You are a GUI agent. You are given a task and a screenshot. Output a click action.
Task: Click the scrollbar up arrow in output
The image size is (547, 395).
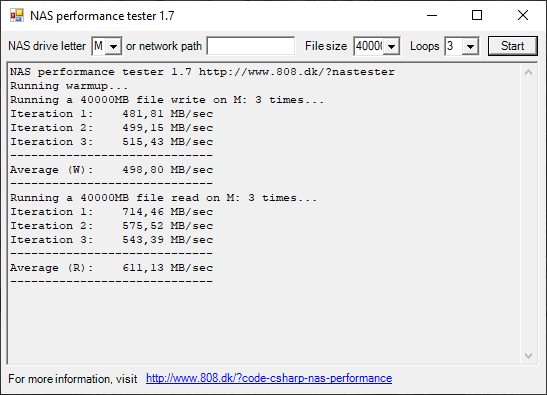tap(528, 72)
